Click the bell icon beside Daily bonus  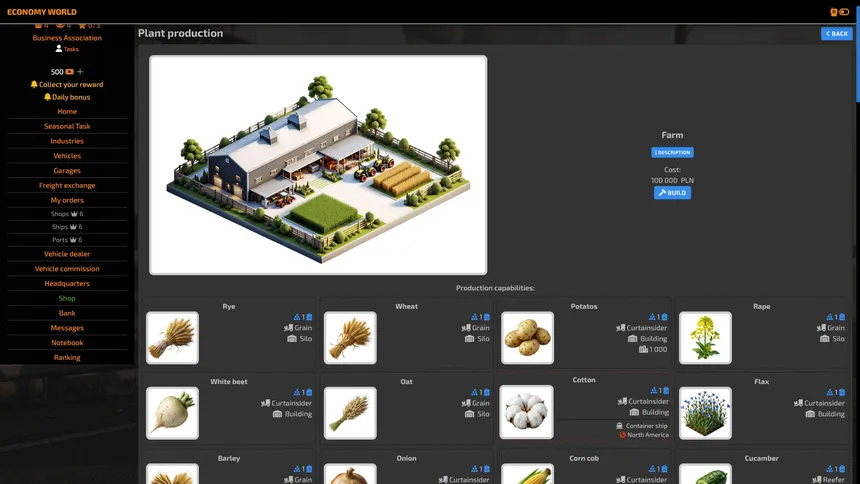click(47, 97)
